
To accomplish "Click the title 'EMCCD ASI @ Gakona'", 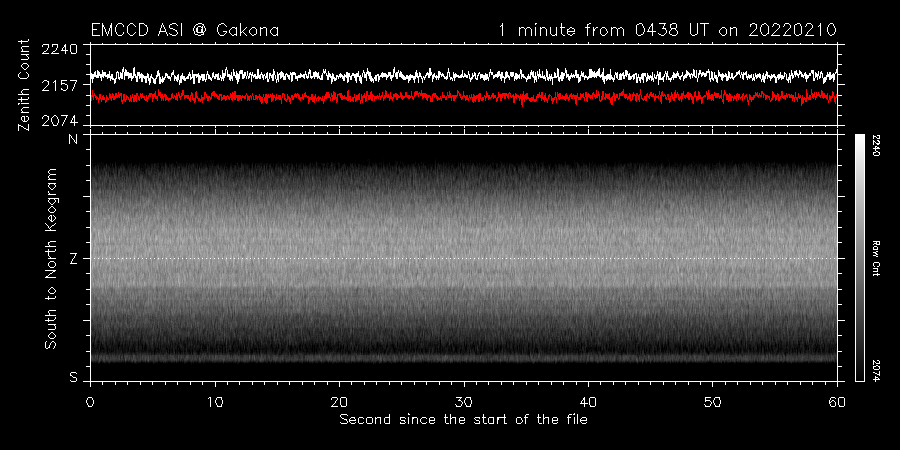I will tap(185, 30).
